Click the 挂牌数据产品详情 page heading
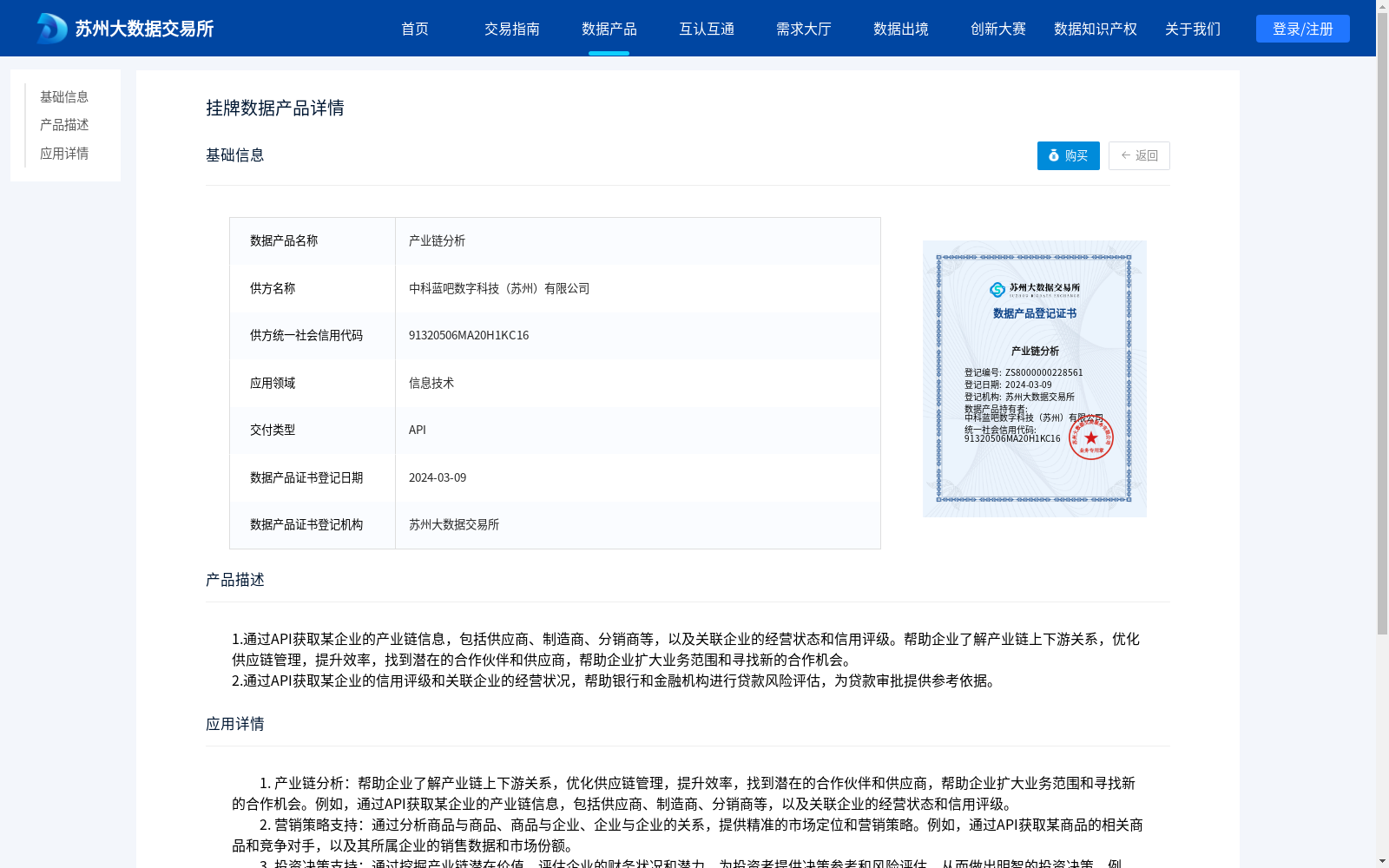The image size is (1389, 868). click(x=275, y=108)
